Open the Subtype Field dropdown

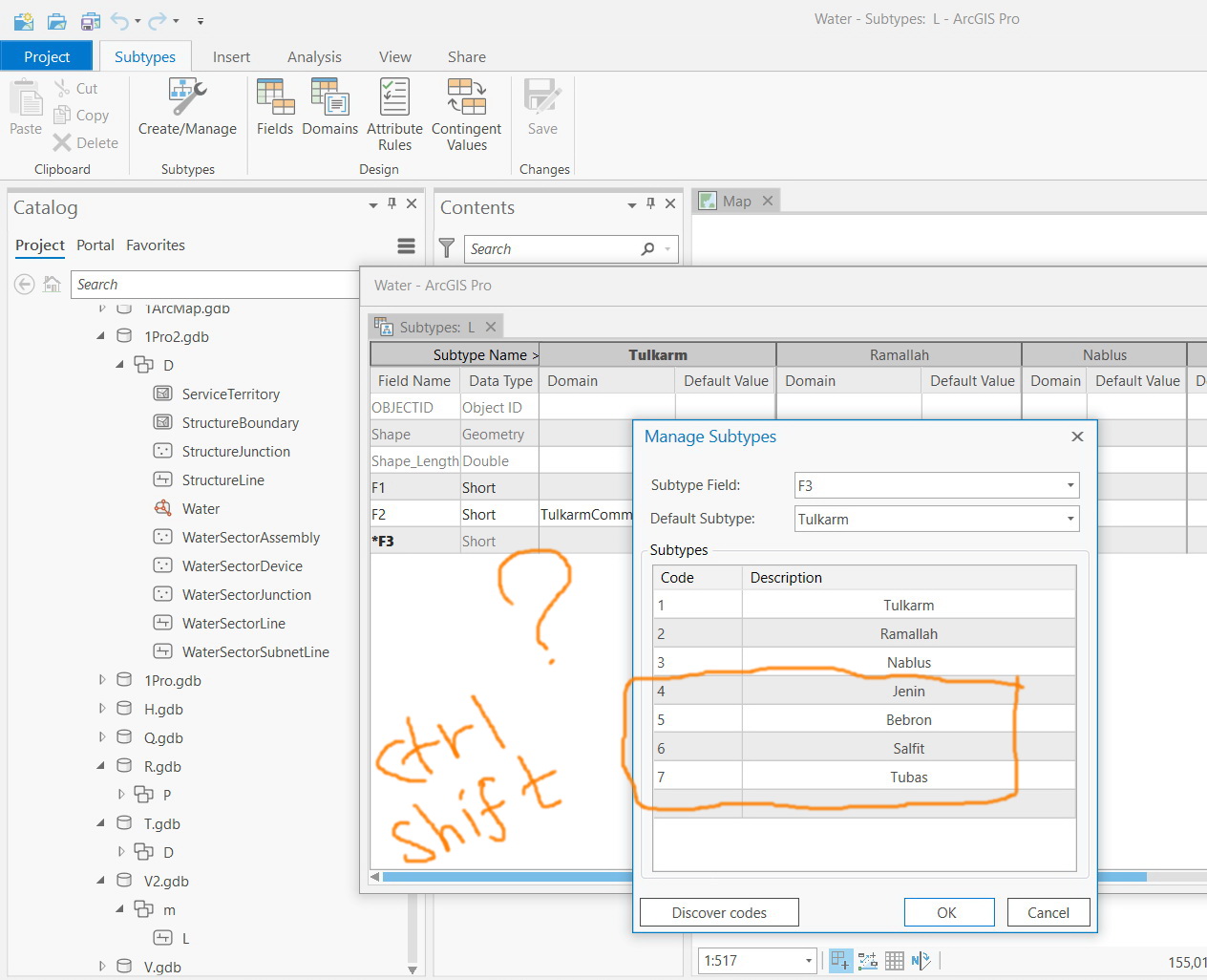1070,485
